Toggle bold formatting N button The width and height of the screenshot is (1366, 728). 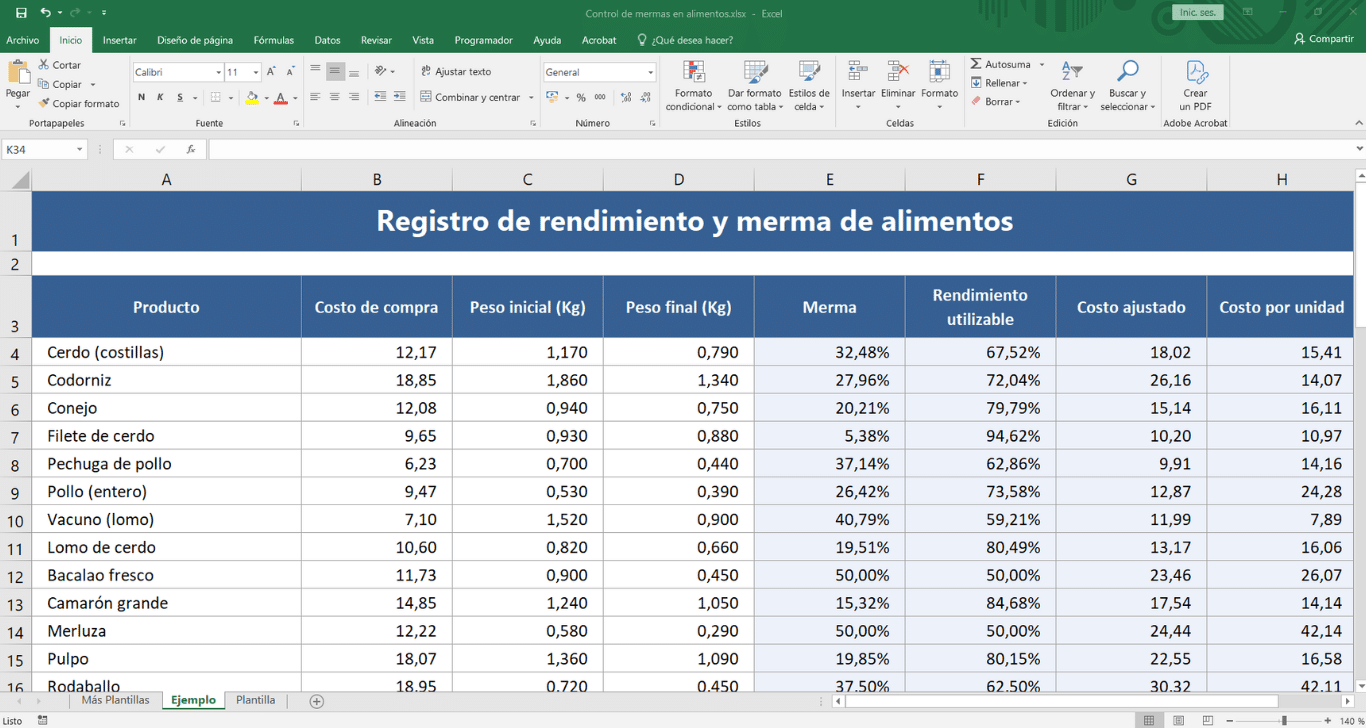pos(142,98)
